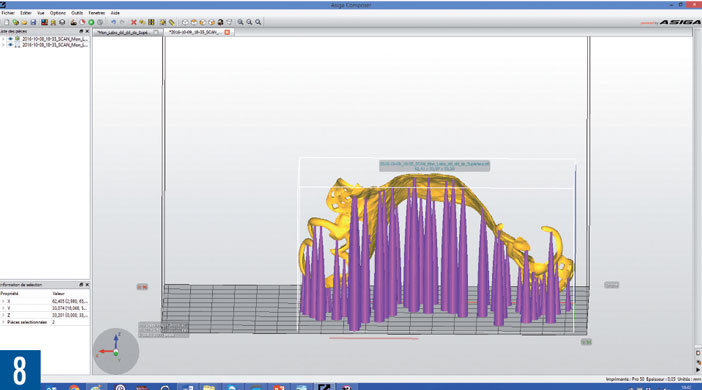Switch to the first document tab
This screenshot has height=390, width=702.
pyautogui.click(x=123, y=32)
